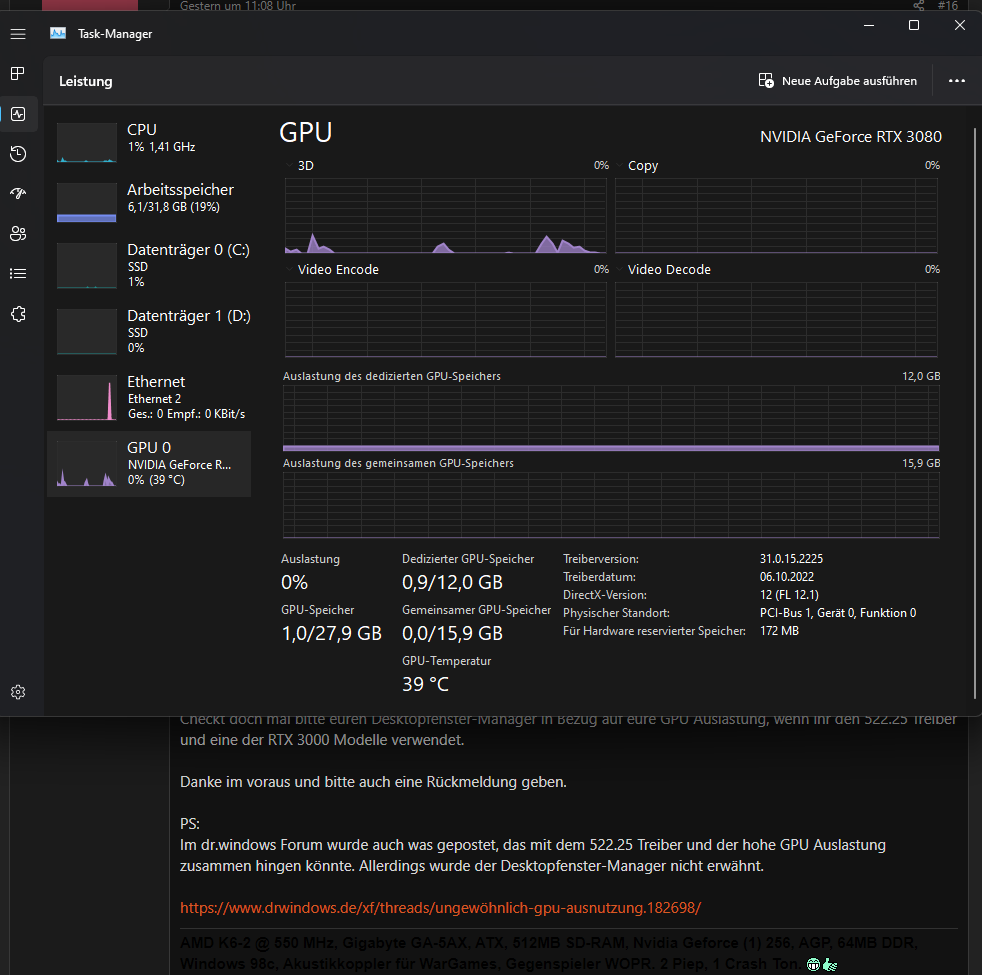Select the Ethernet performance entry
The image size is (982, 975).
(x=149, y=398)
